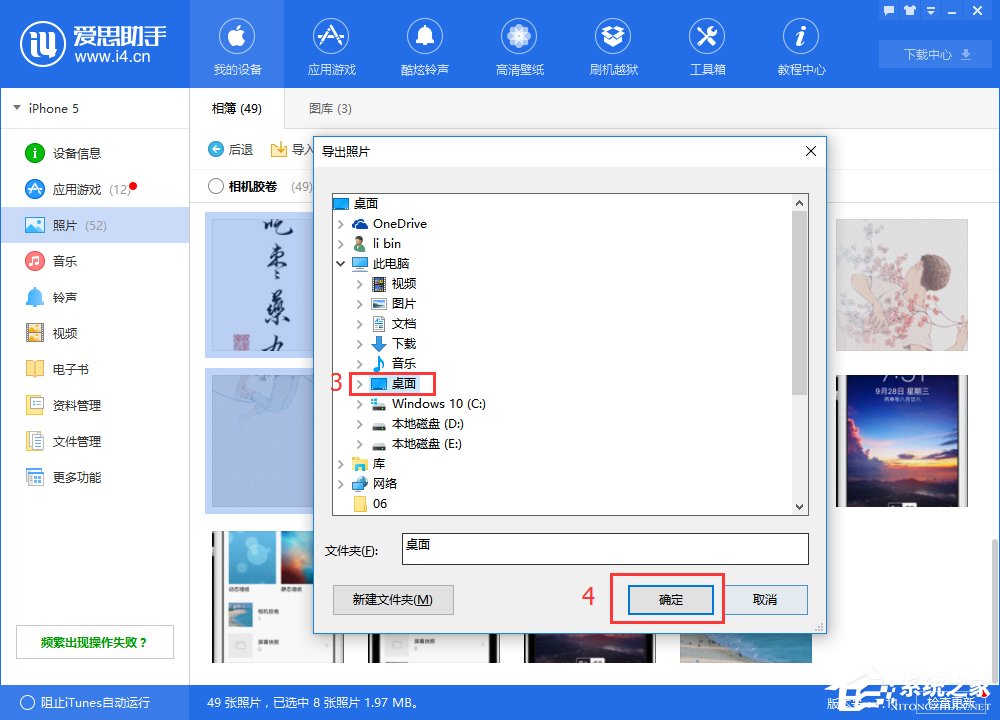Open the 频繁出现操作失败 help link
The image size is (1000, 720).
(95, 641)
